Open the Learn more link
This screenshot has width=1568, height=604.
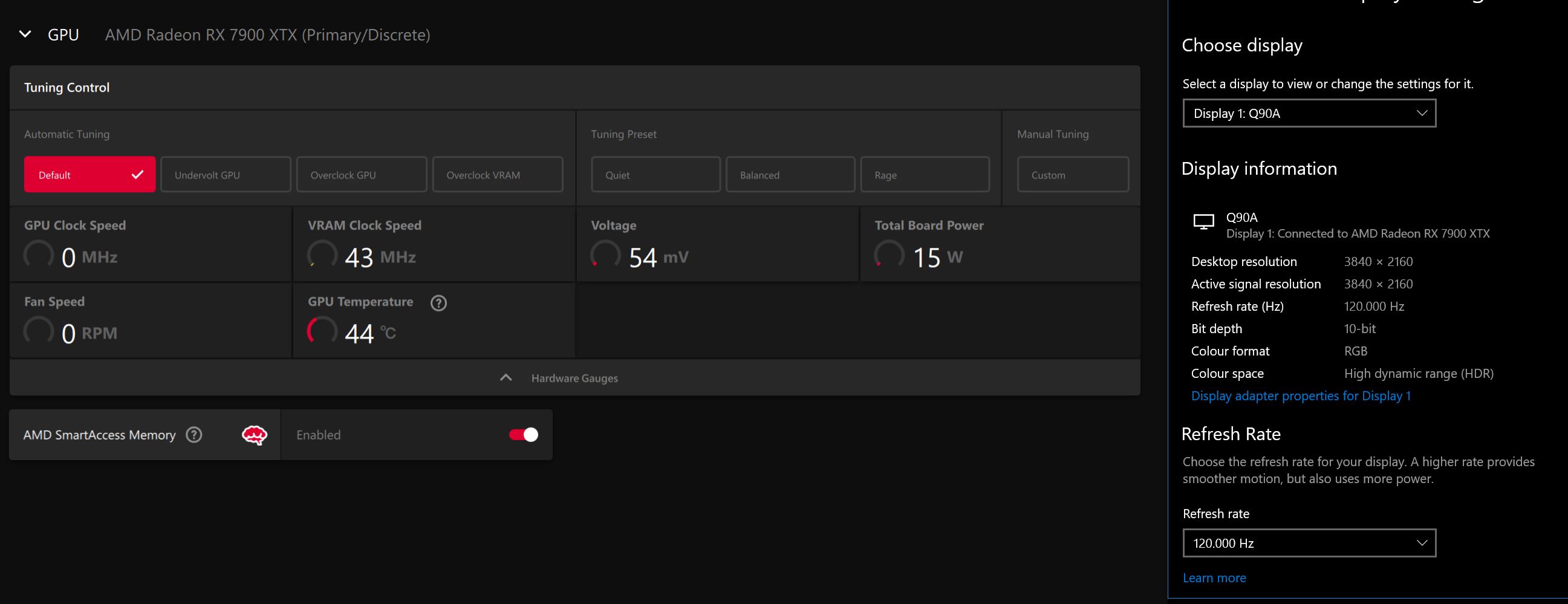pos(1214,578)
